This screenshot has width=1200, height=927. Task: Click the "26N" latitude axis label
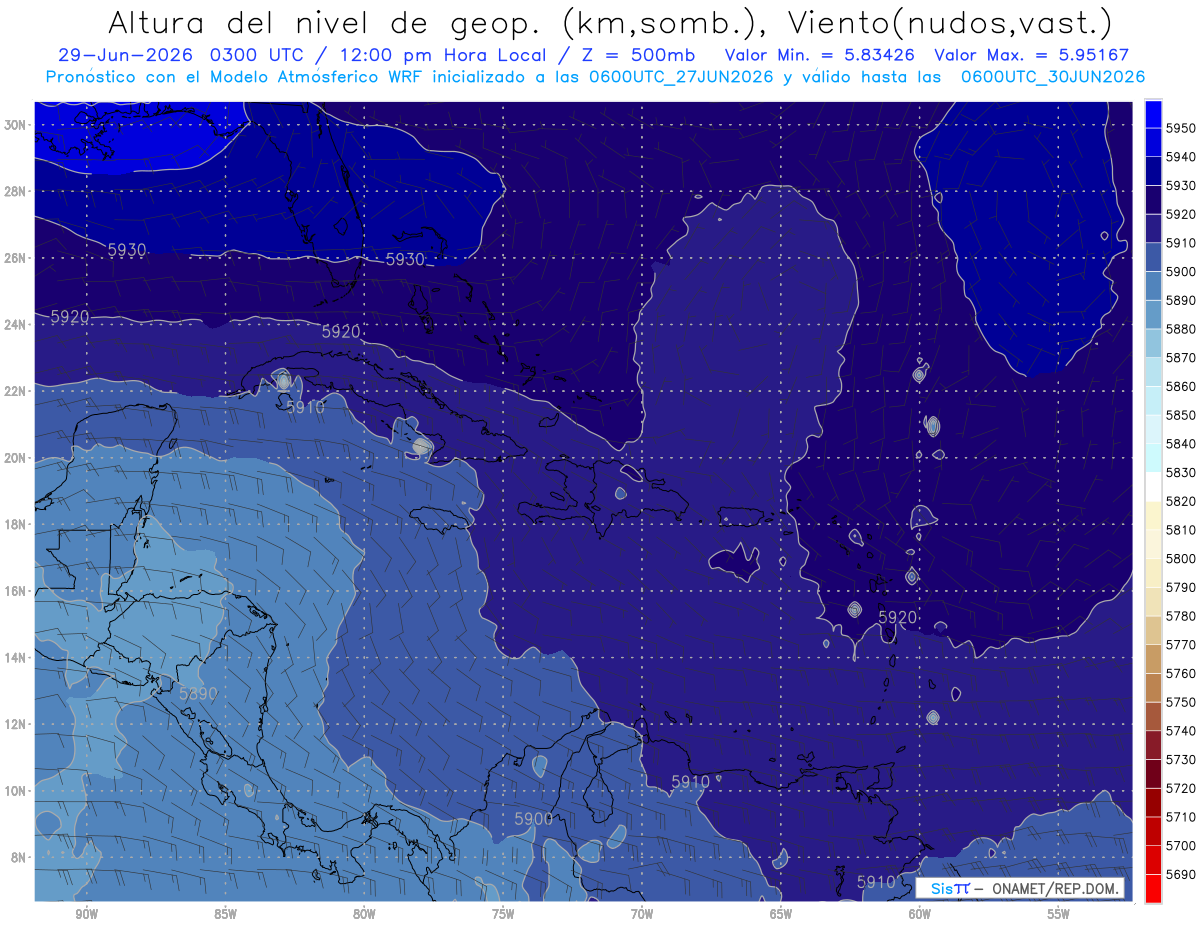tap(15, 258)
